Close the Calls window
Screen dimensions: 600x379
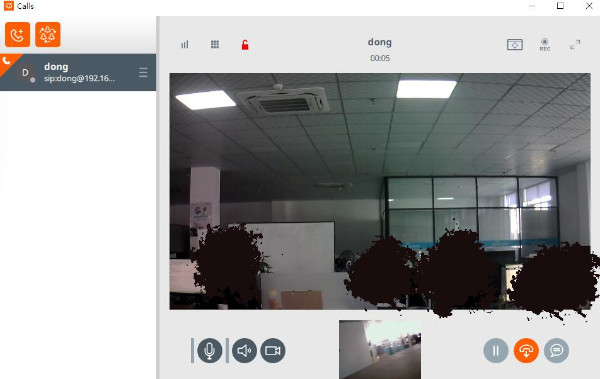[589, 6]
